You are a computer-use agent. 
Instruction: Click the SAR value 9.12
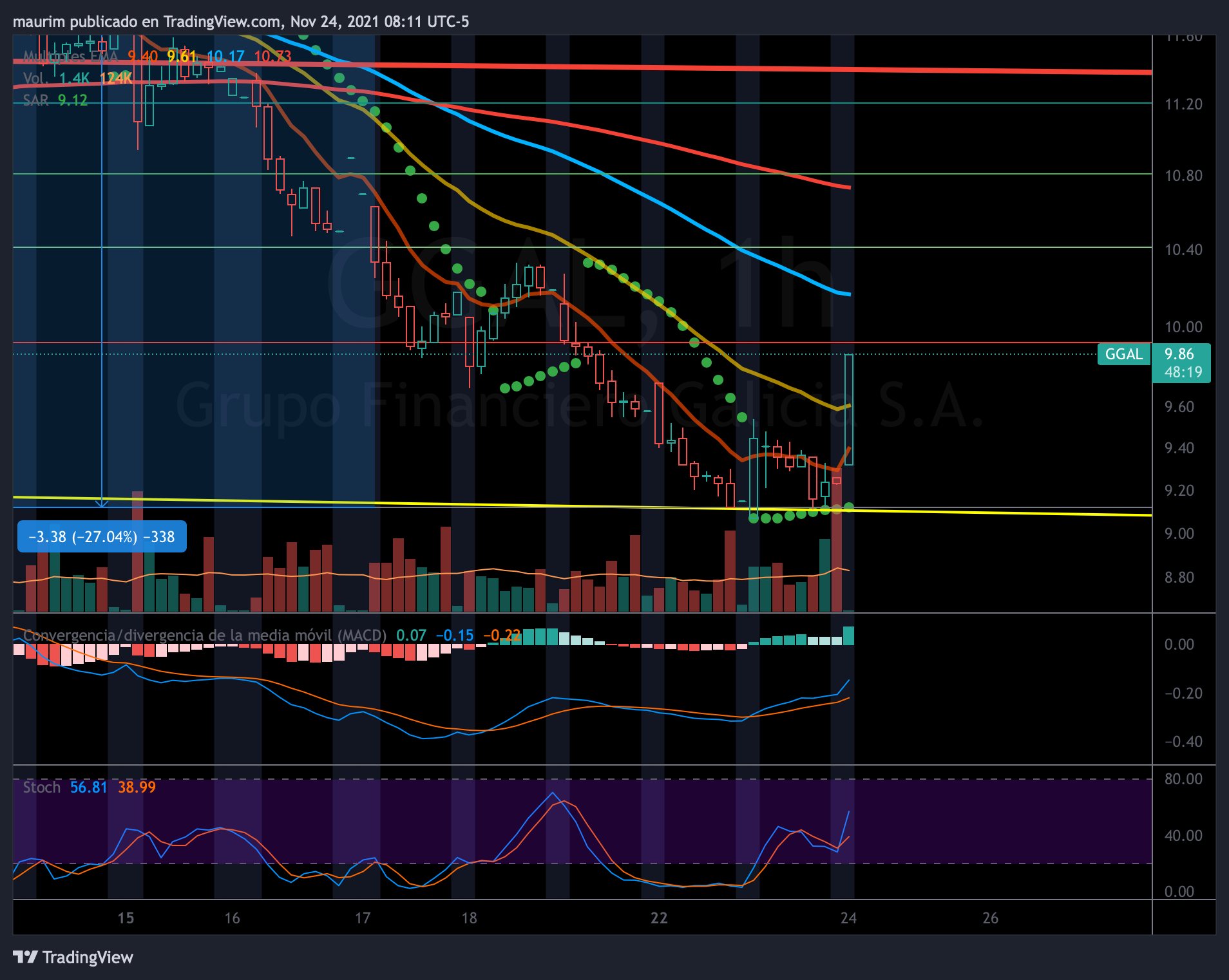click(x=73, y=100)
